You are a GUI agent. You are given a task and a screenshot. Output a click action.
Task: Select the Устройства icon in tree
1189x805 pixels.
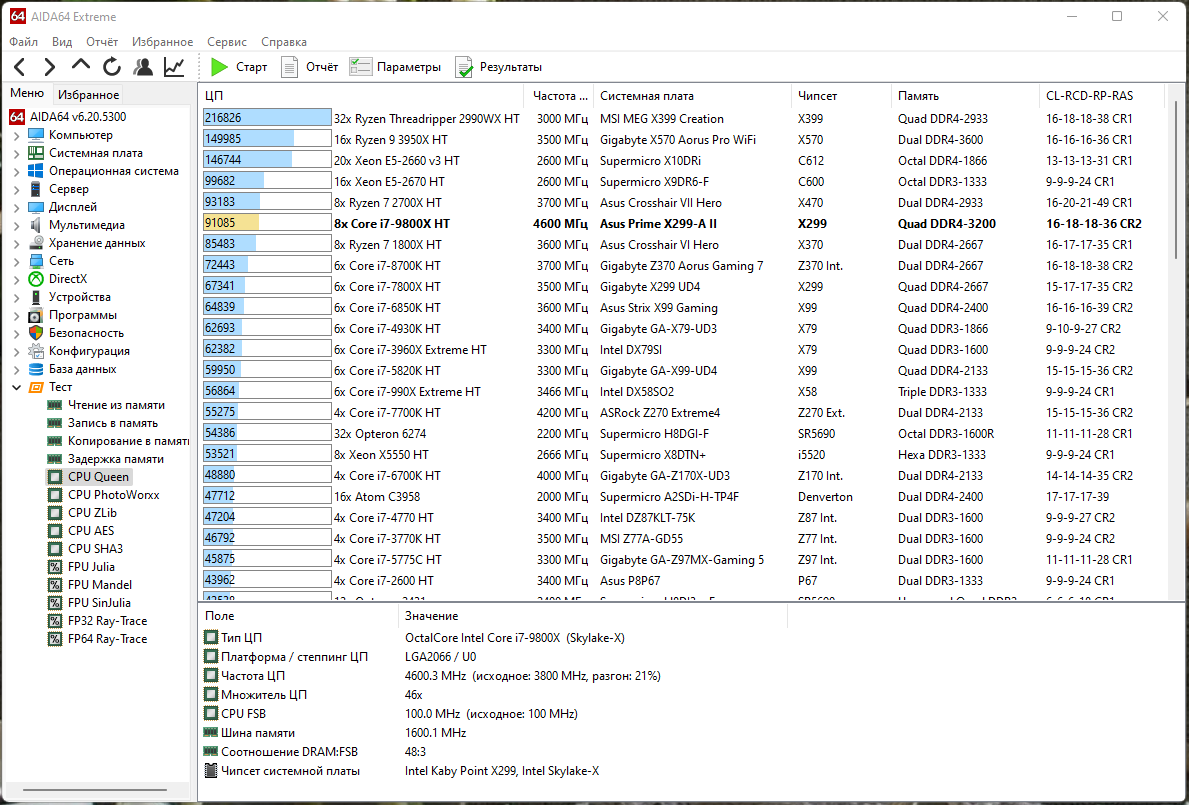pos(36,297)
